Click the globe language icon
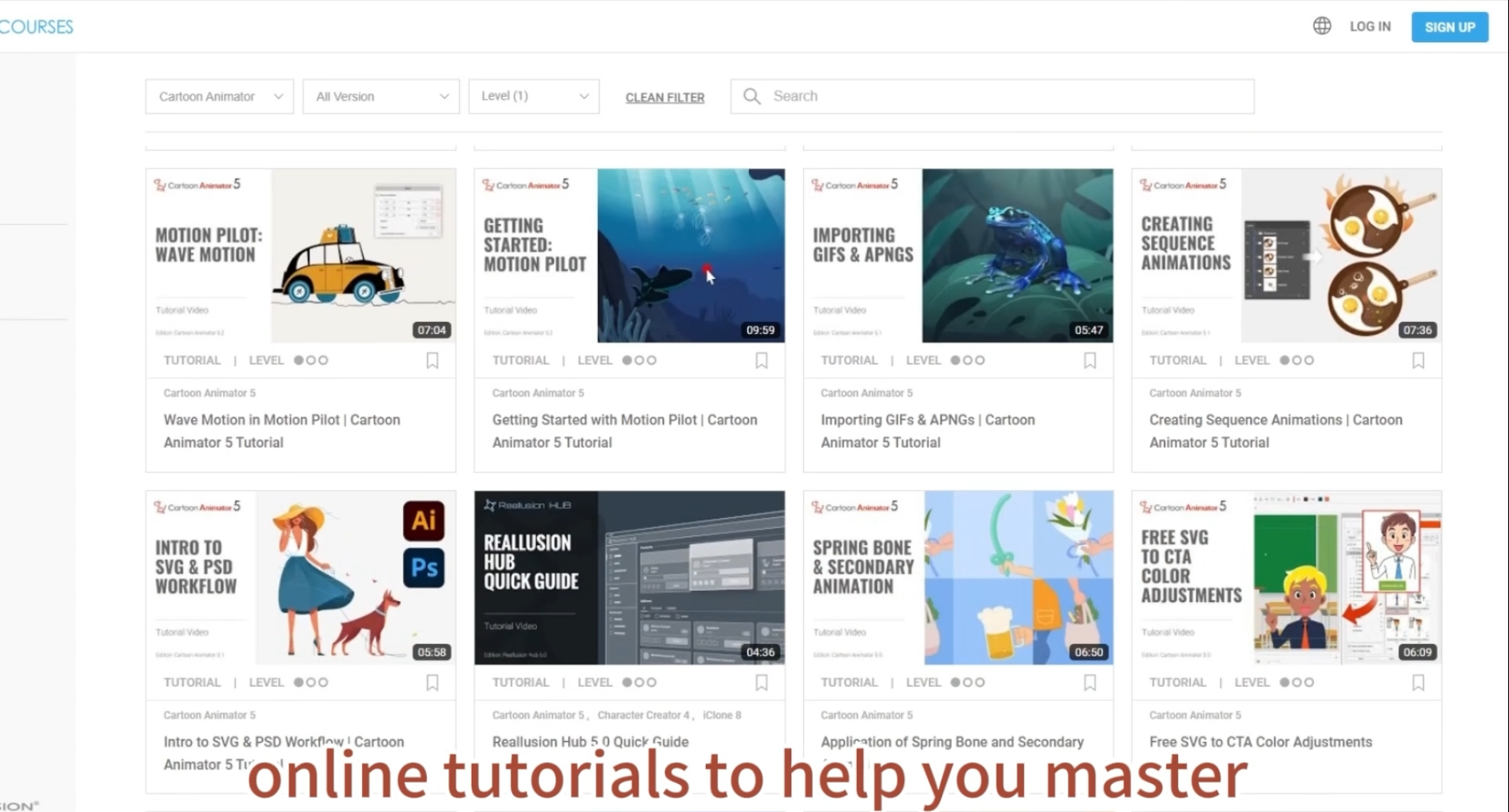1509x812 pixels. [x=1322, y=26]
